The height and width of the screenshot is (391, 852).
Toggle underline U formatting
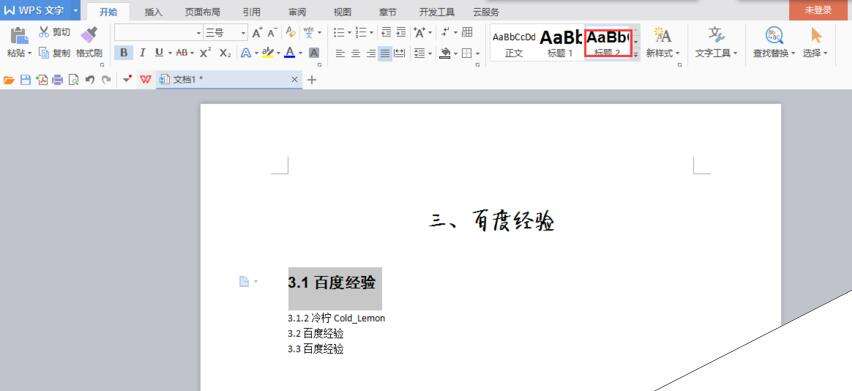[x=159, y=53]
